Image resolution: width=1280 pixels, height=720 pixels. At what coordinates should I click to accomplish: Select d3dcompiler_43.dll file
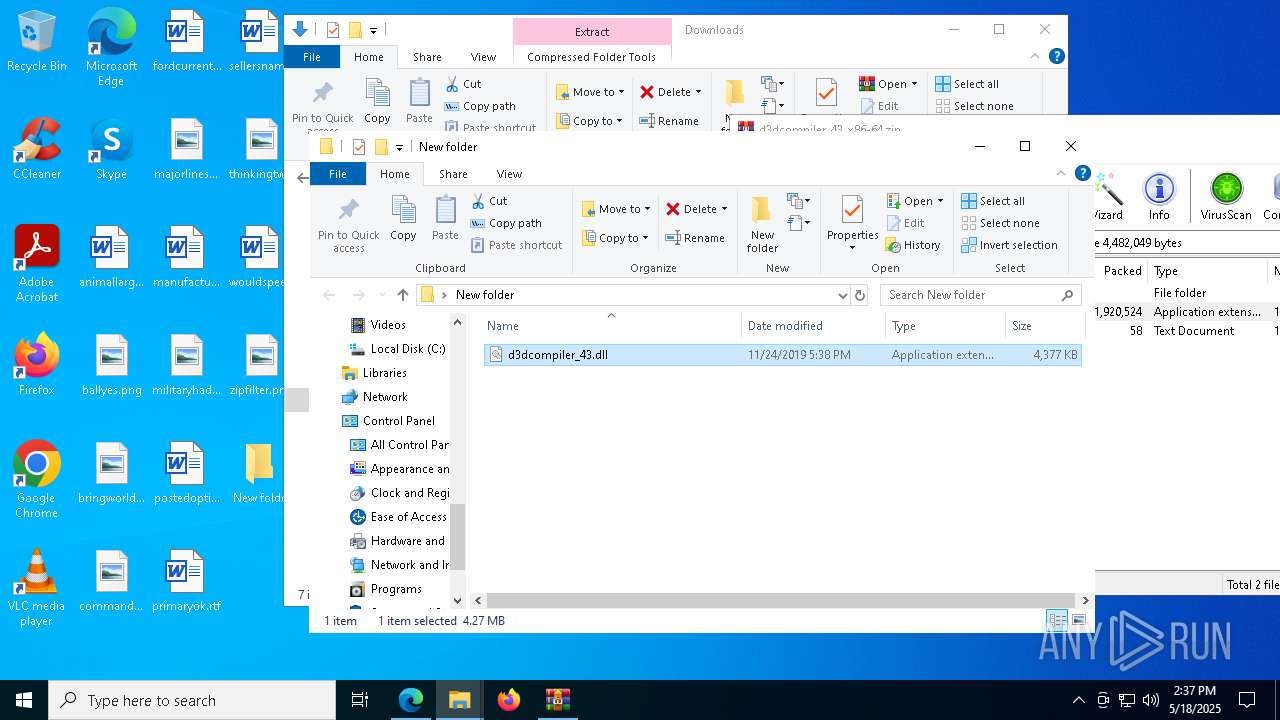(x=782, y=355)
